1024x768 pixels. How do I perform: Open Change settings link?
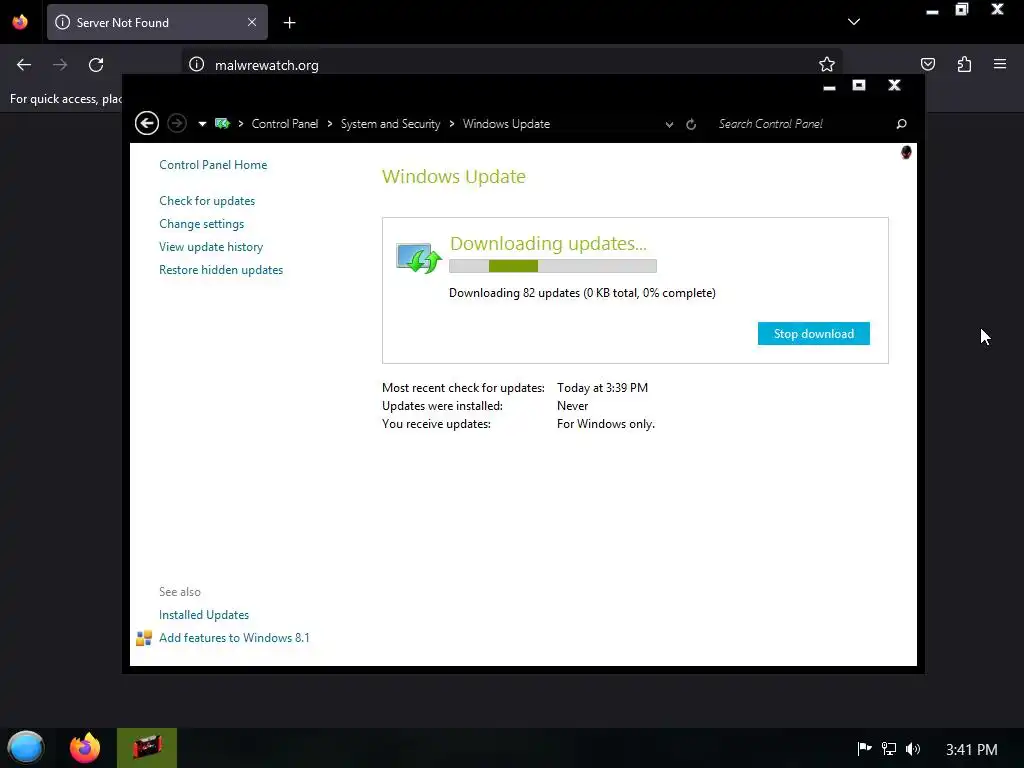(x=202, y=223)
